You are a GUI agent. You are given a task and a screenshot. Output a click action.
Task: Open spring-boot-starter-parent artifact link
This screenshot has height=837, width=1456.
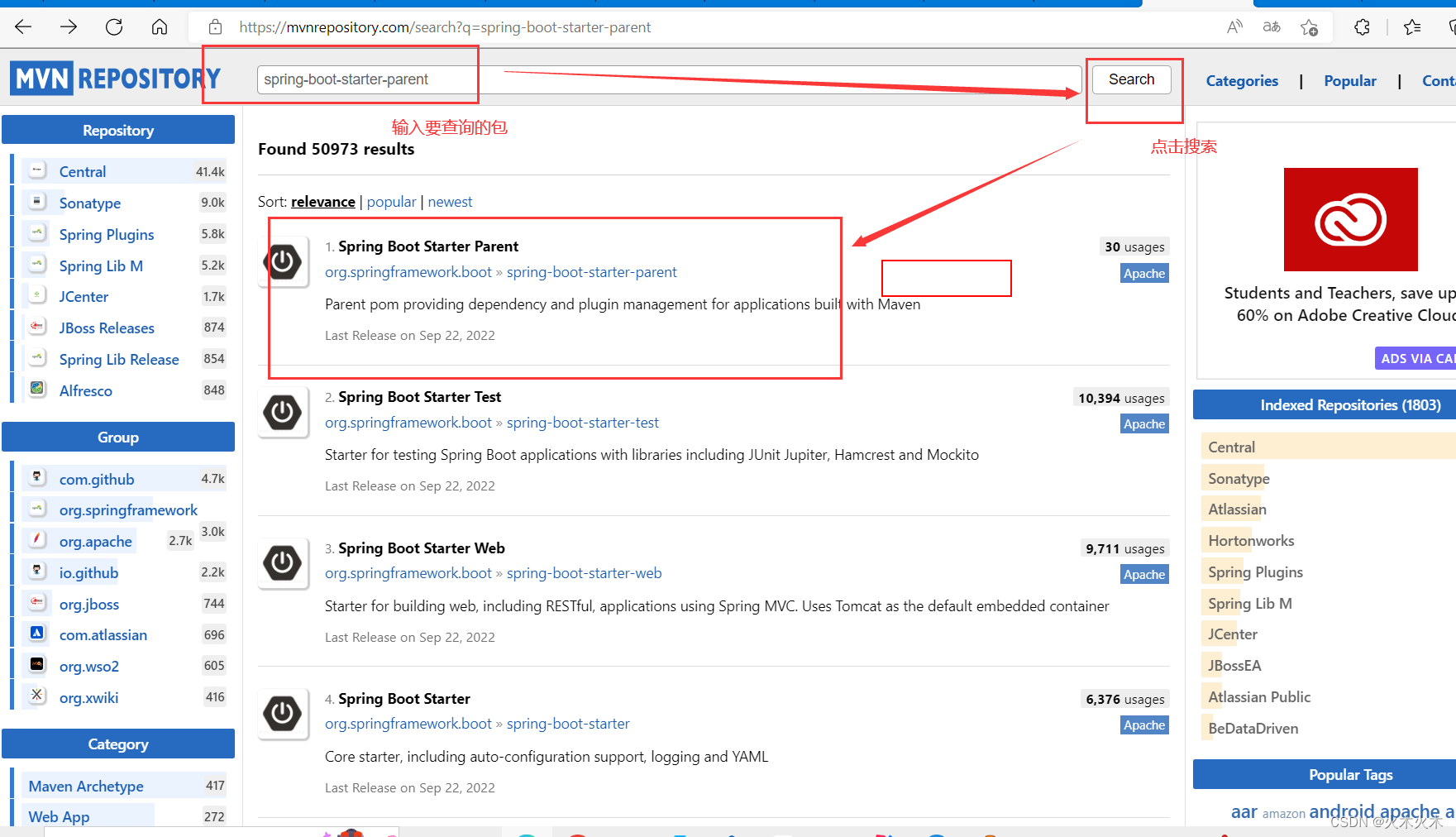coord(591,272)
